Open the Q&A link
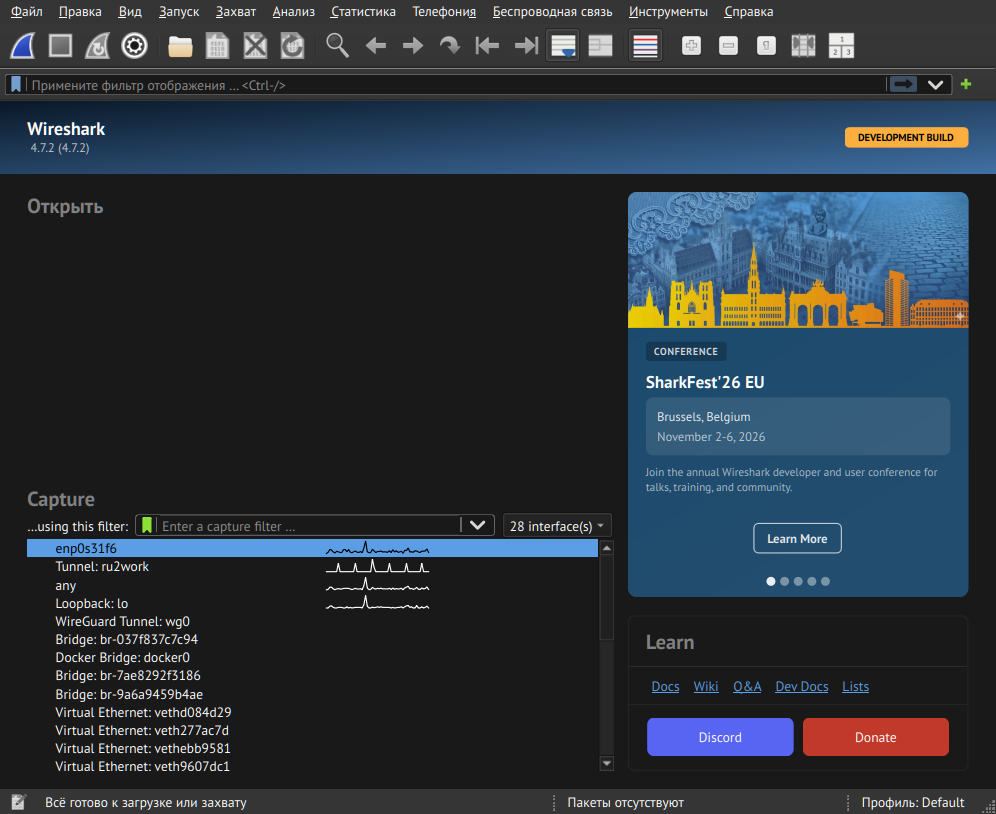This screenshot has width=996, height=814. pyautogui.click(x=747, y=686)
